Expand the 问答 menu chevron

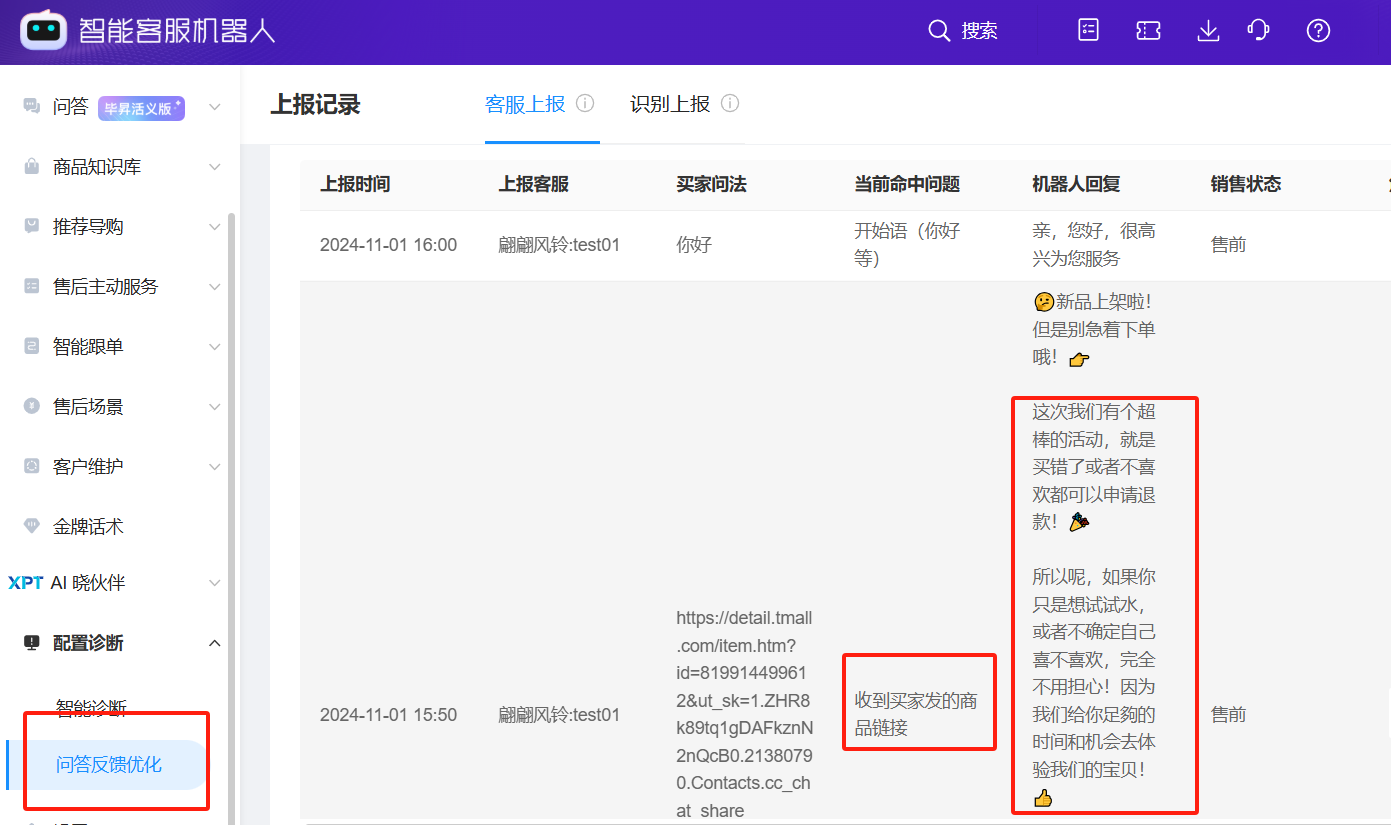215,107
